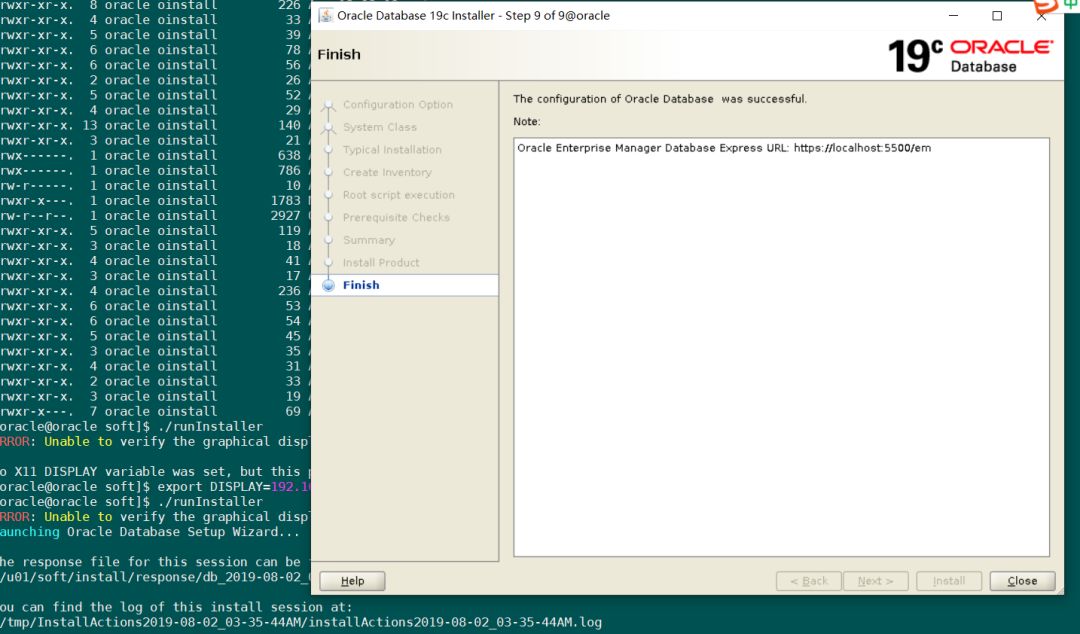The image size is (1080, 634).
Task: Click the Oracle 19c Database logo
Action: [970, 56]
